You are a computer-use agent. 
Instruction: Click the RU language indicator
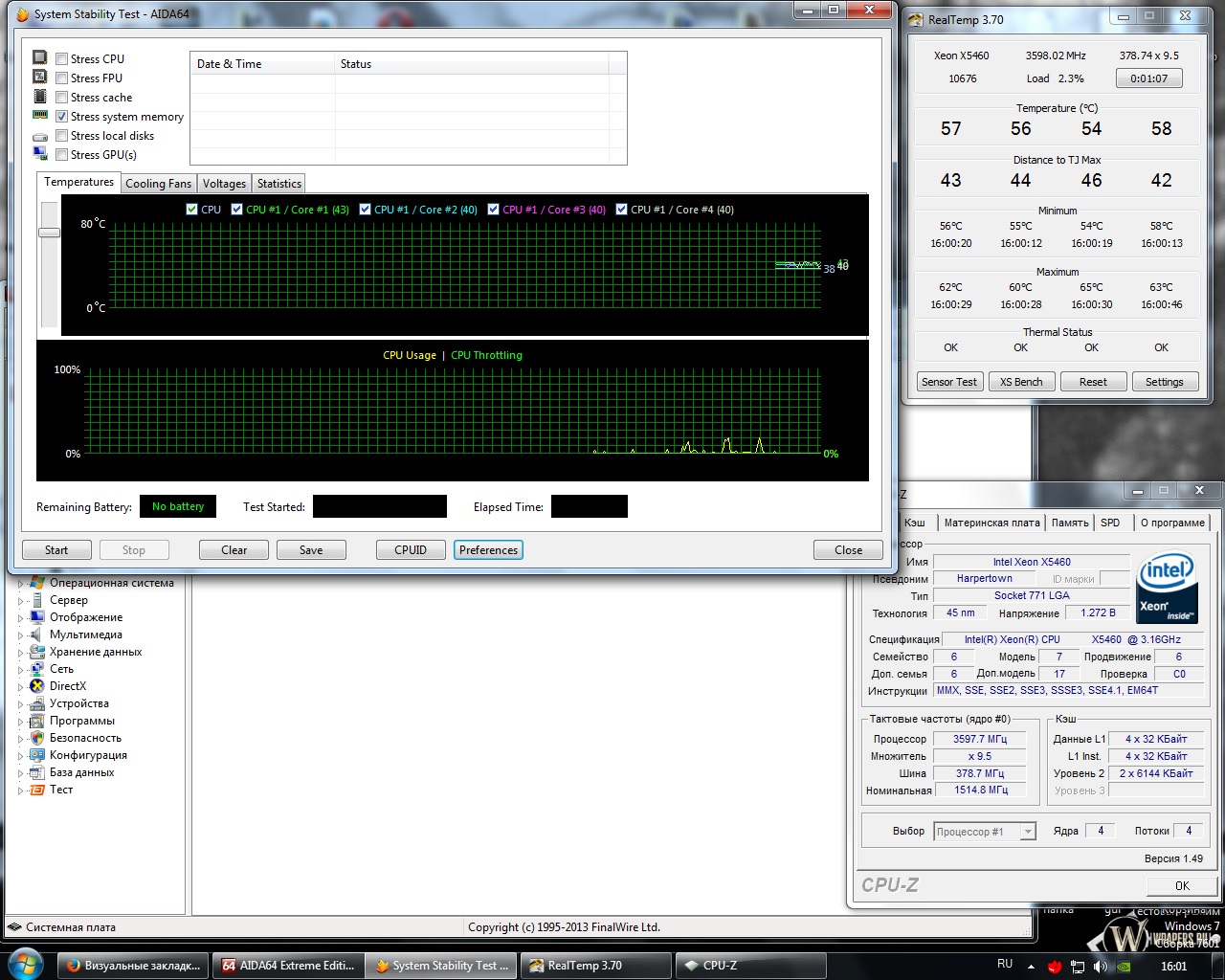(1005, 965)
